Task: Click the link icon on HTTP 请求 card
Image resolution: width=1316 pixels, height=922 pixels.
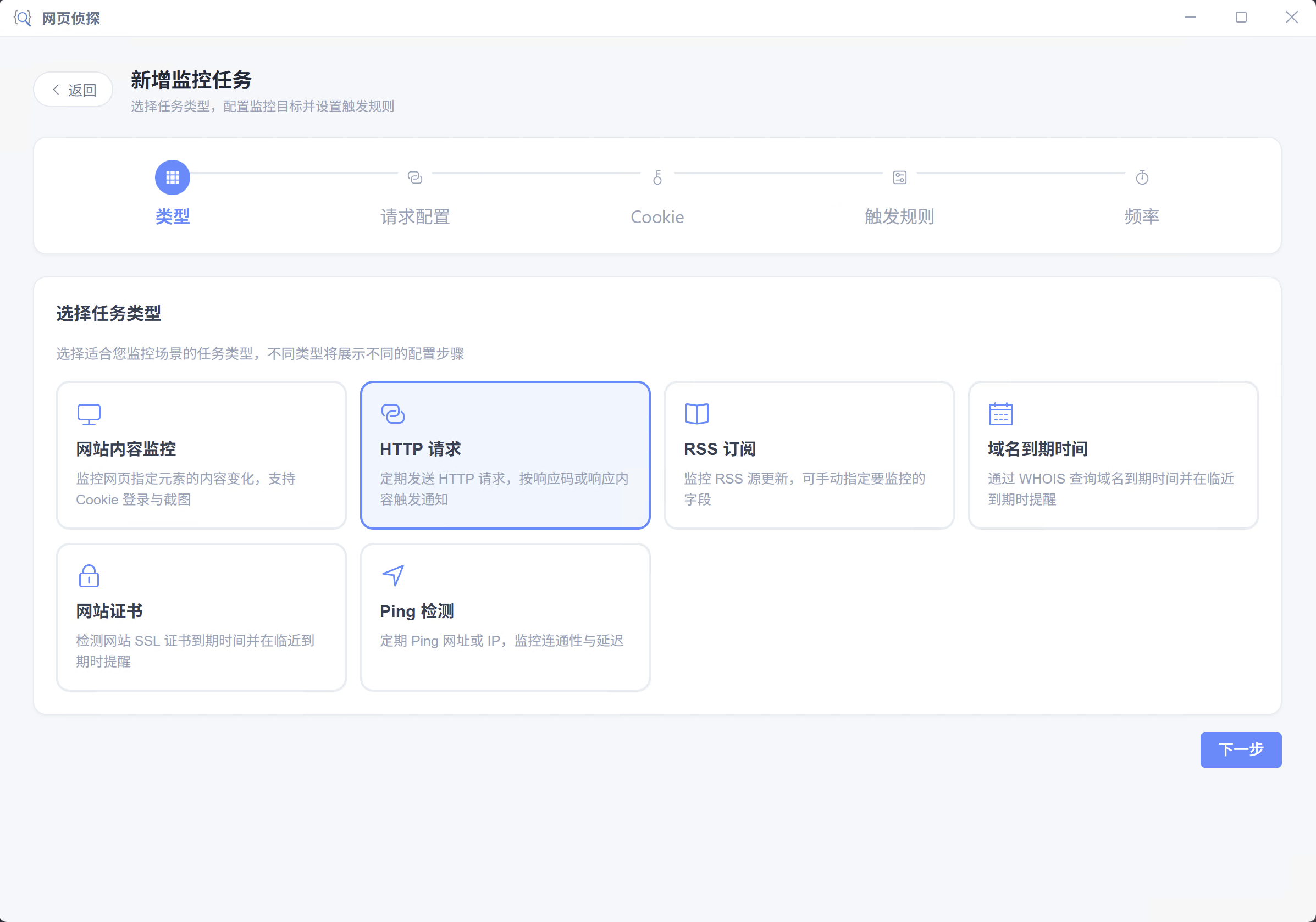Action: coord(392,414)
